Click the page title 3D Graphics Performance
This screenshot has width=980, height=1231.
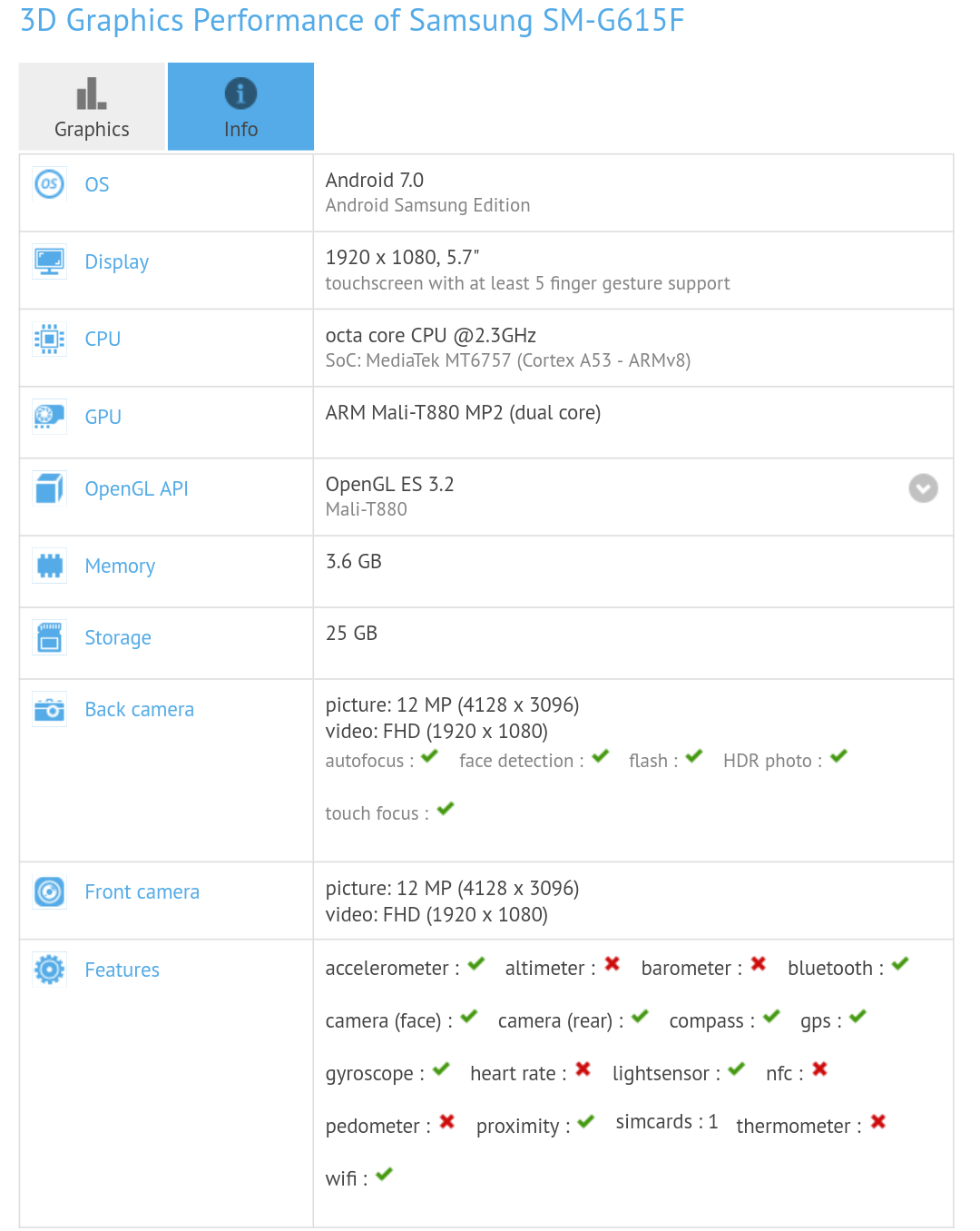click(352, 20)
